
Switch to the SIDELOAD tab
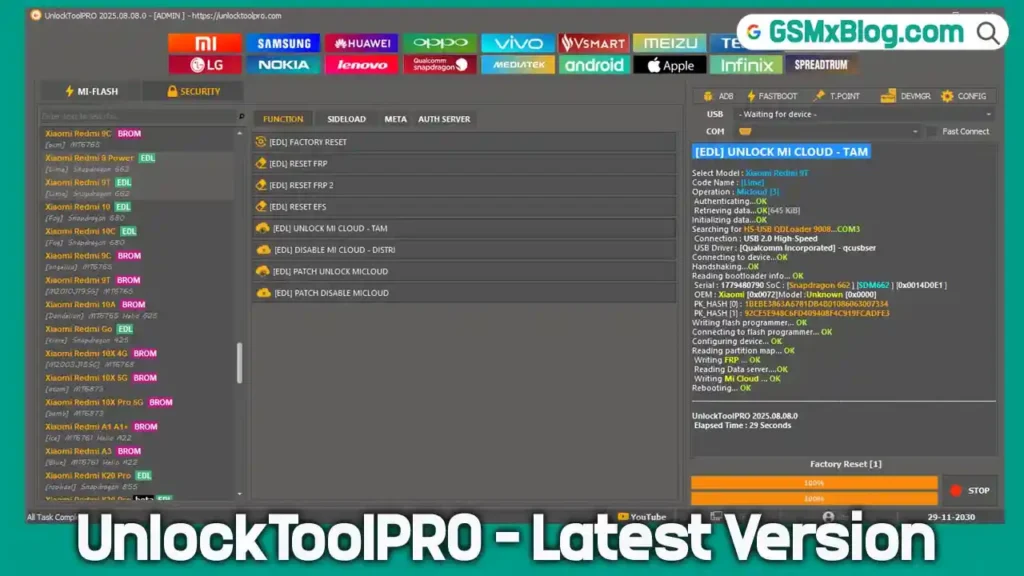pyautogui.click(x=346, y=118)
